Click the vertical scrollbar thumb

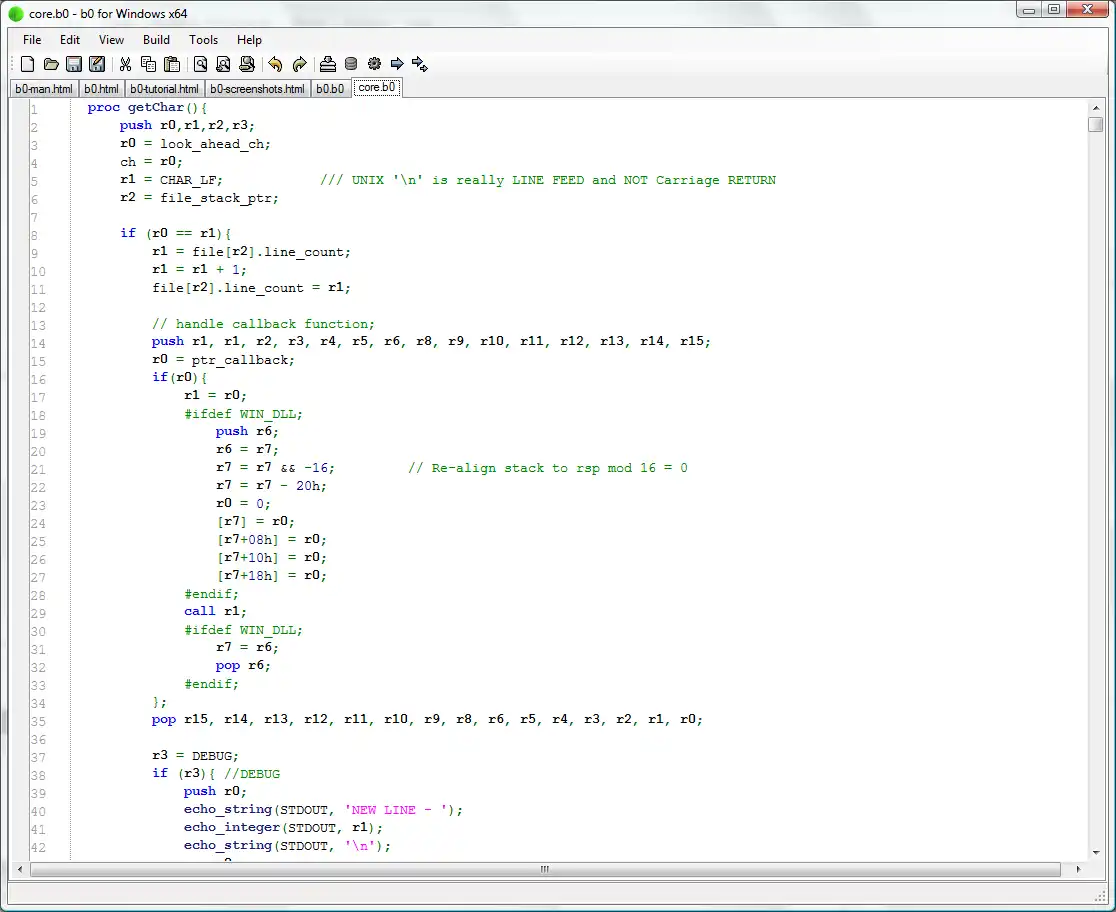(1095, 125)
